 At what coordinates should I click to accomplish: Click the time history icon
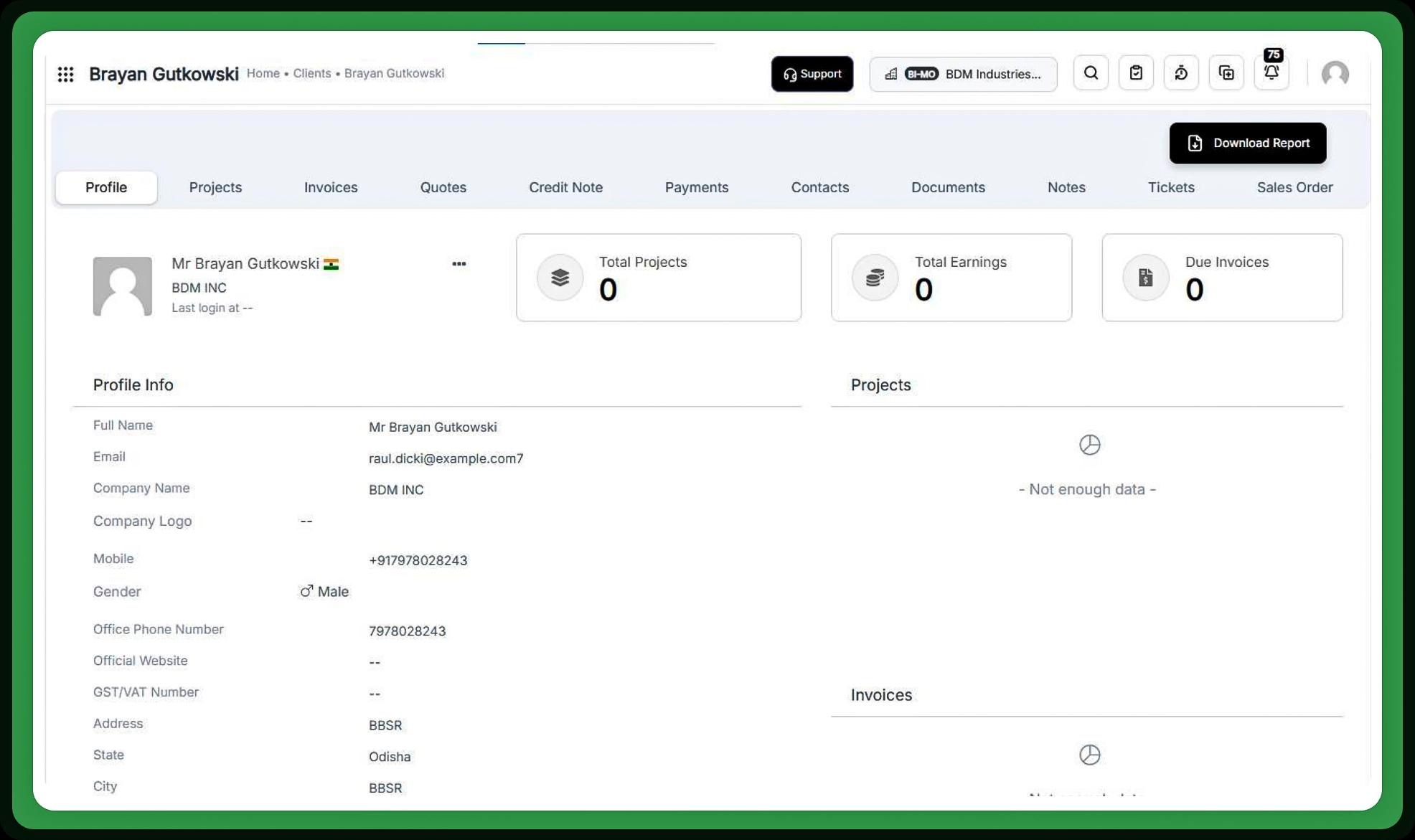coord(1181,72)
